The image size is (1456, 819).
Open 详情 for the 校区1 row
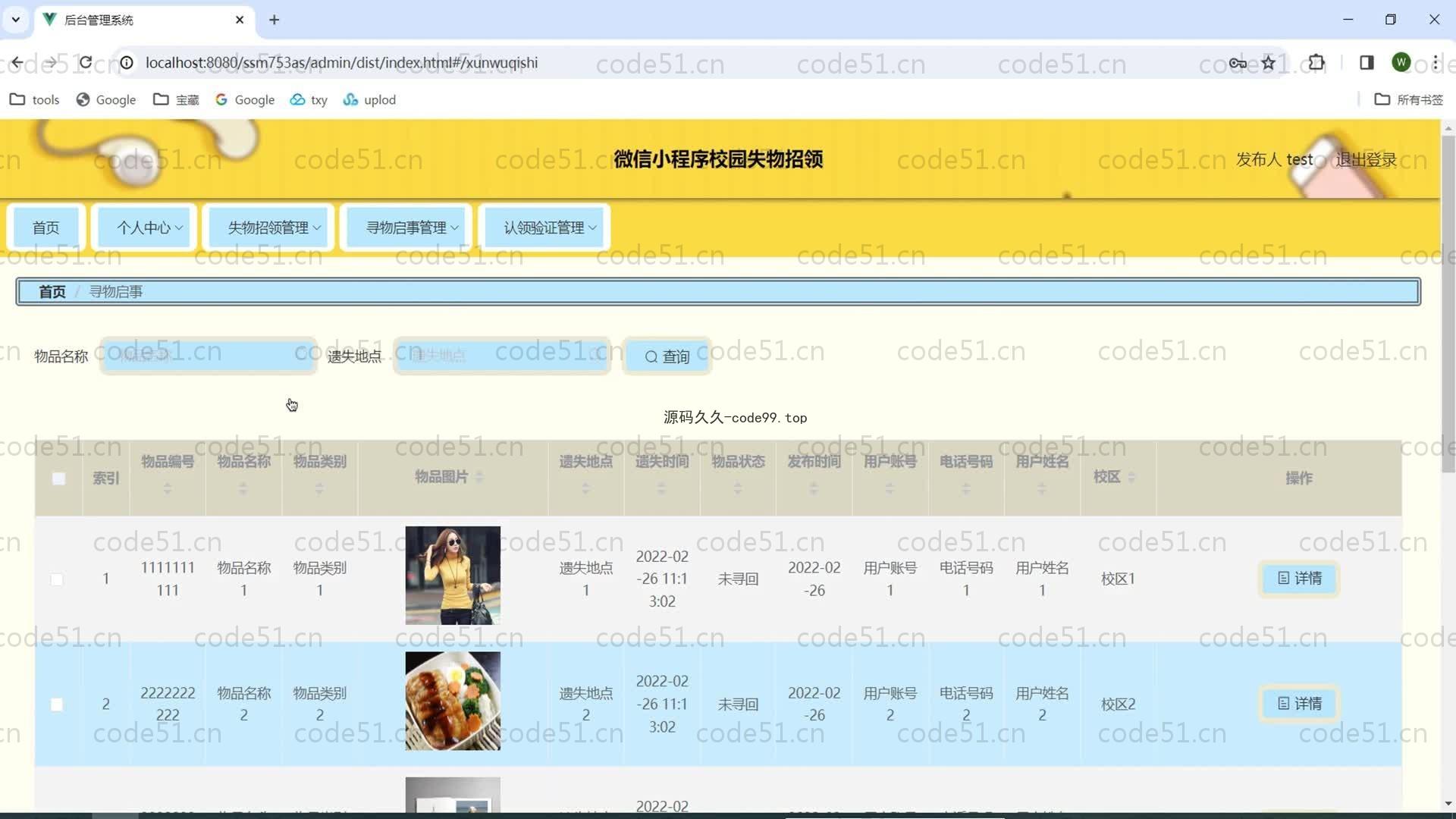coord(1299,579)
